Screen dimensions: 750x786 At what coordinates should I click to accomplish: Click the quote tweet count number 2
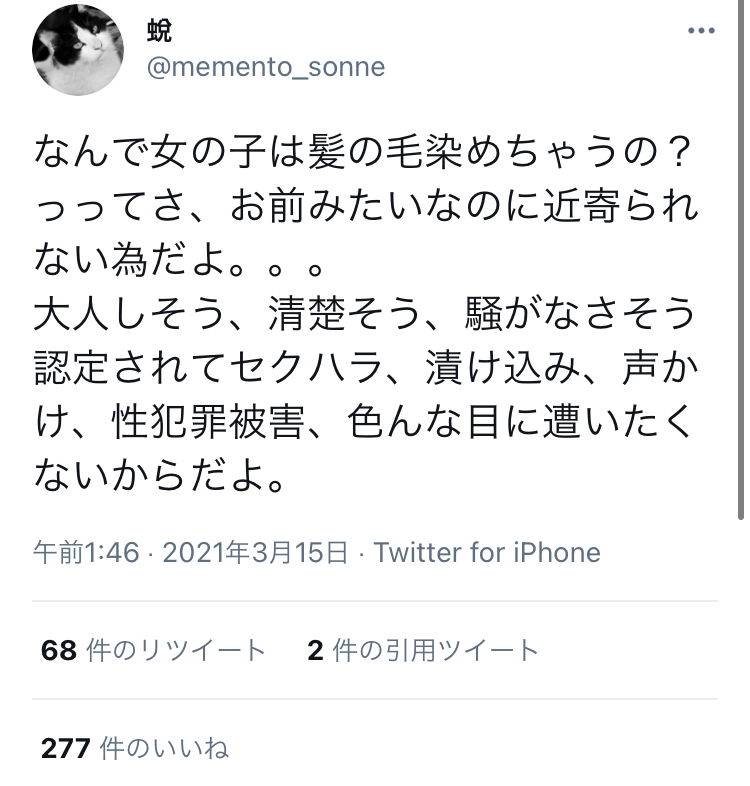(315, 650)
